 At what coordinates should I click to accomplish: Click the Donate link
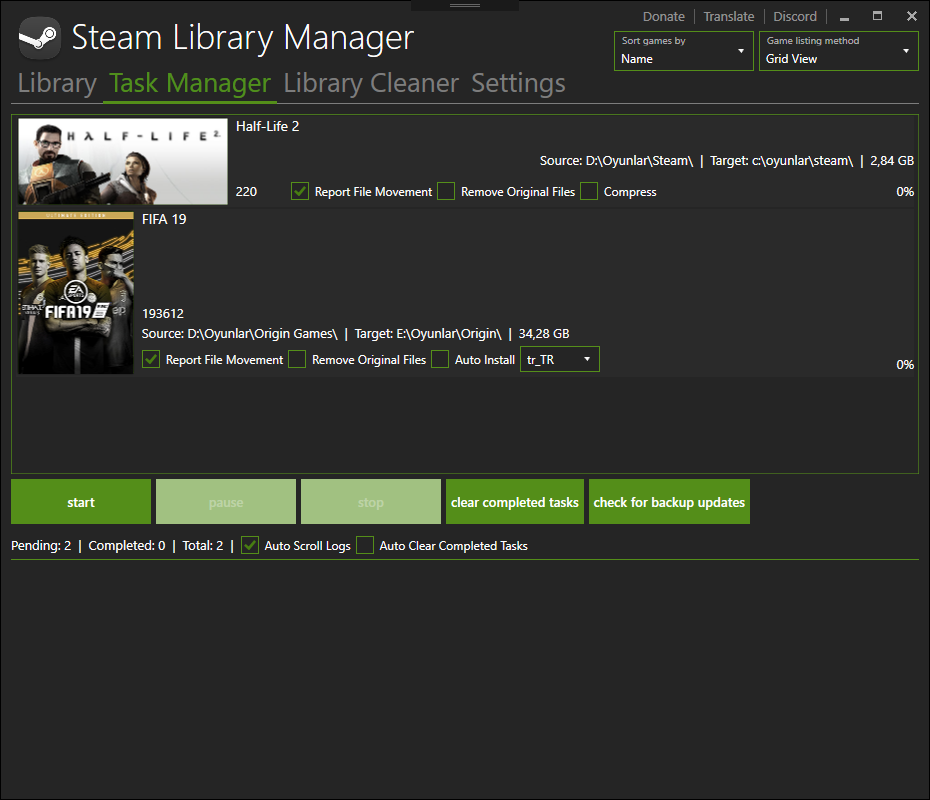coord(664,17)
